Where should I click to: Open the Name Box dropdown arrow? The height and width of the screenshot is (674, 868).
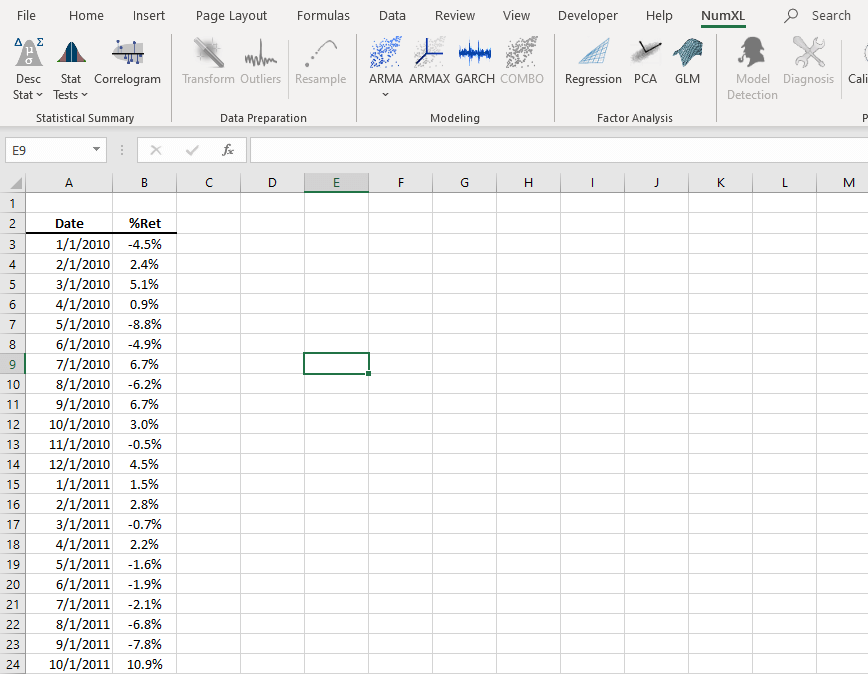tap(96, 150)
